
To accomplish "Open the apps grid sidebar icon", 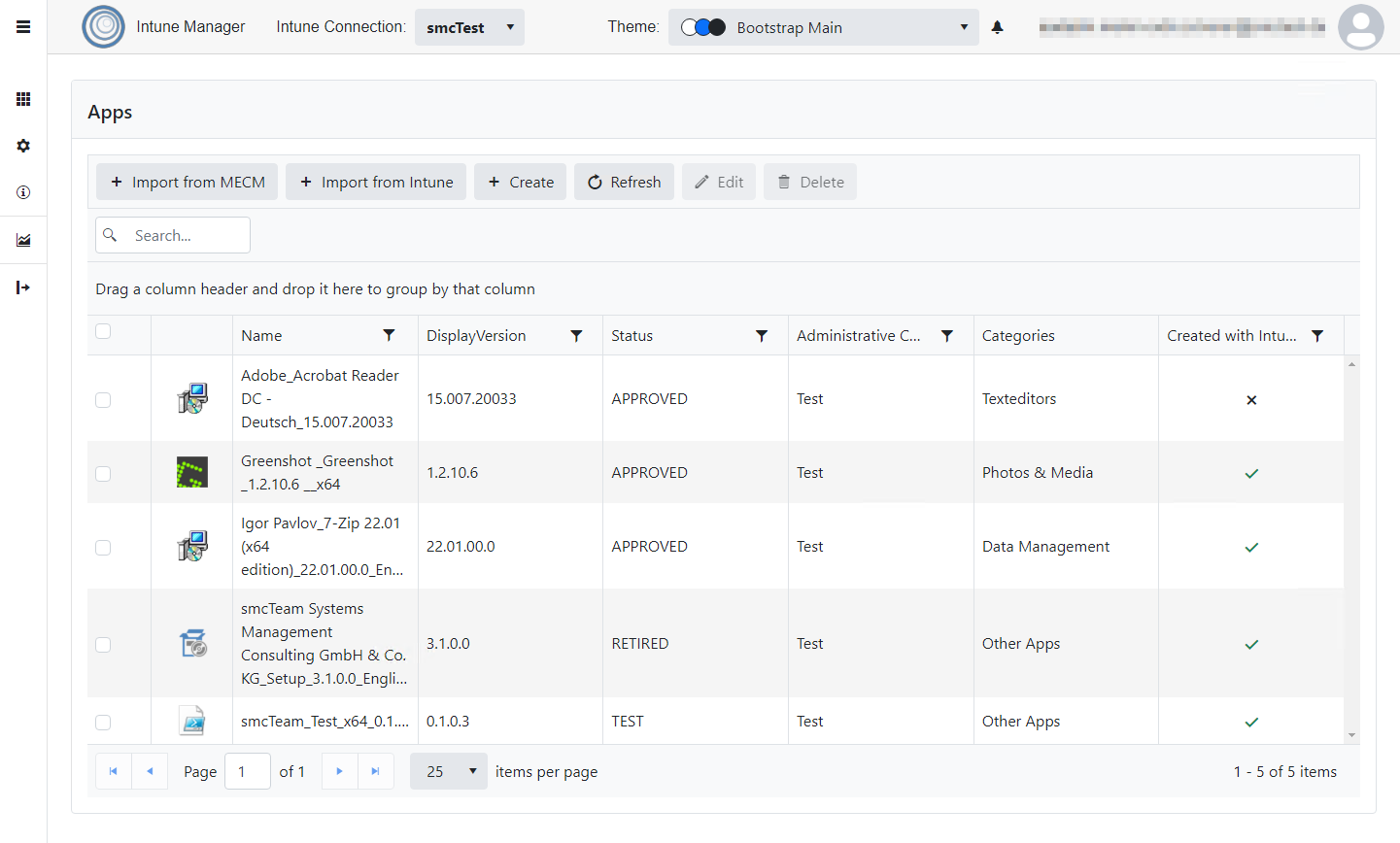I will tap(23, 99).
